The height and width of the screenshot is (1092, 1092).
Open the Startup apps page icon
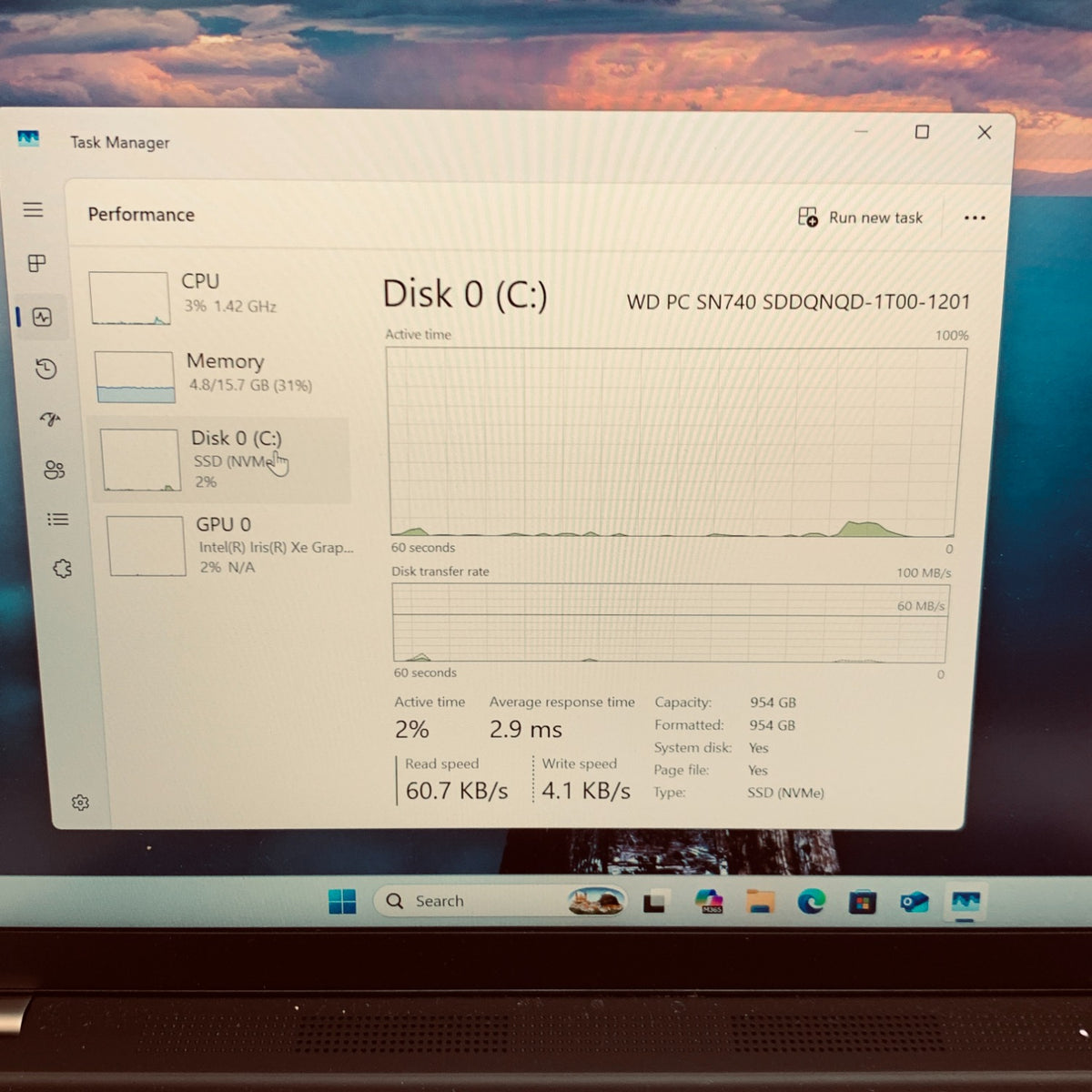[x=50, y=419]
